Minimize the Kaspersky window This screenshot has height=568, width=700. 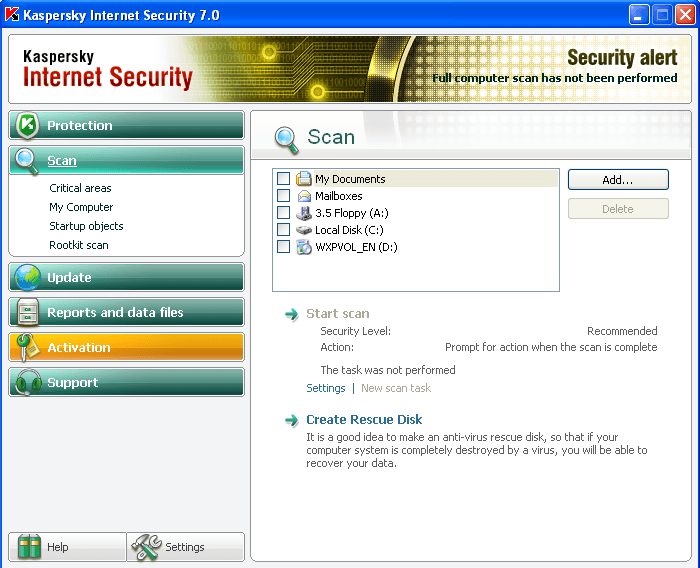point(639,15)
